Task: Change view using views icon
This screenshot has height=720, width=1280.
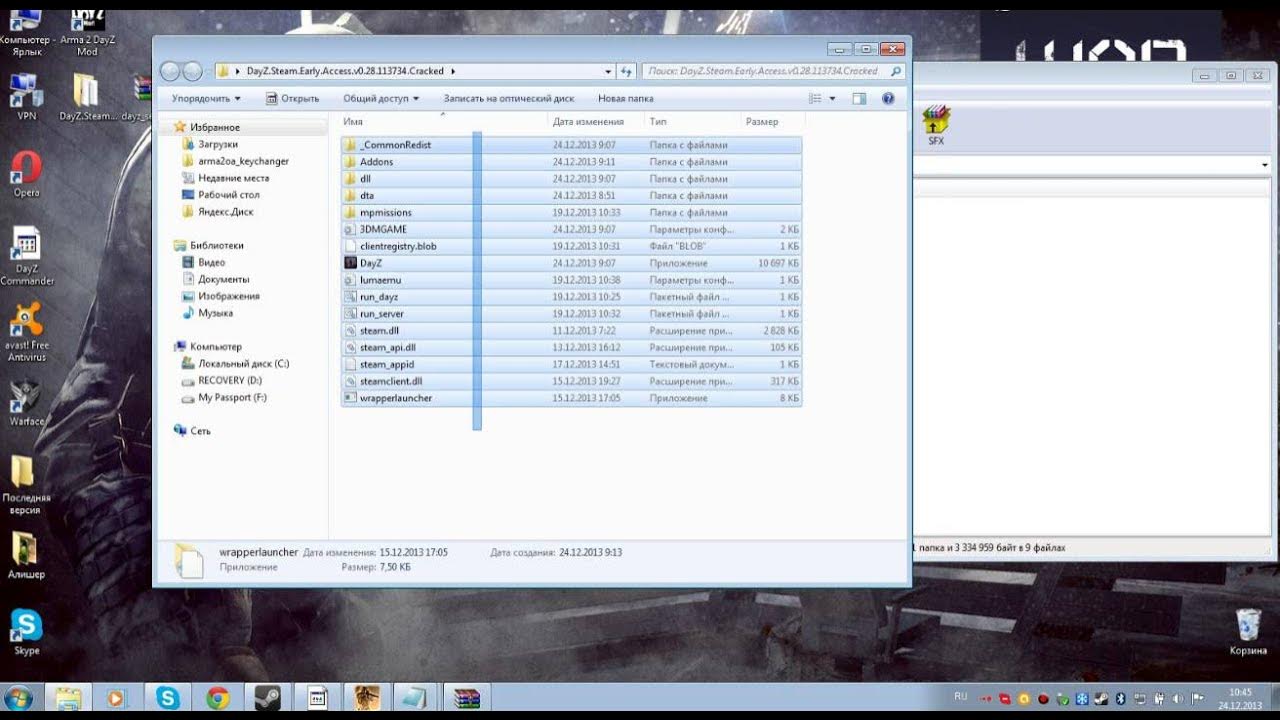Action: pyautogui.click(x=815, y=98)
